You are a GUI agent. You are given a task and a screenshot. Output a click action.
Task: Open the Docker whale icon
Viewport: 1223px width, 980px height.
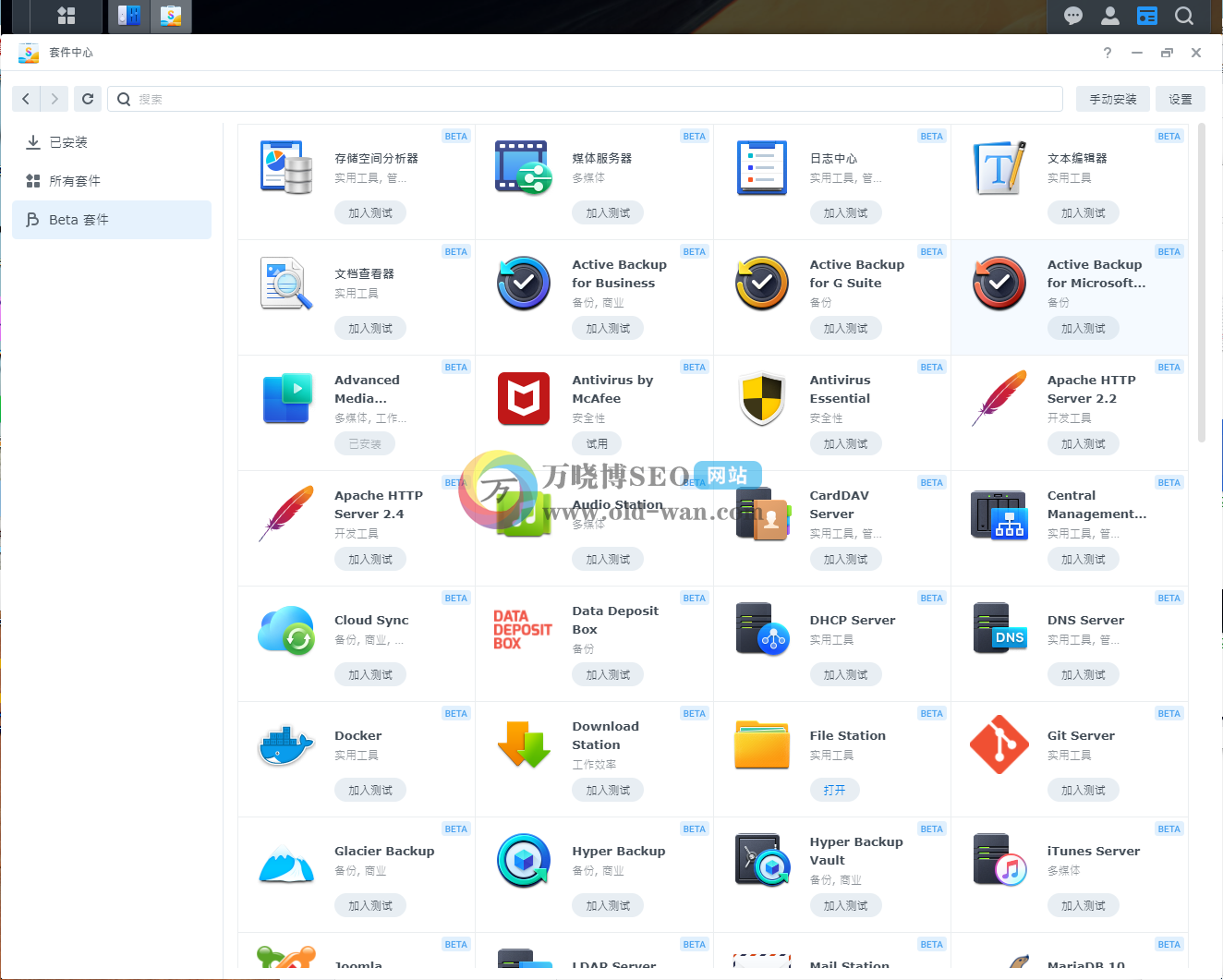click(x=286, y=744)
